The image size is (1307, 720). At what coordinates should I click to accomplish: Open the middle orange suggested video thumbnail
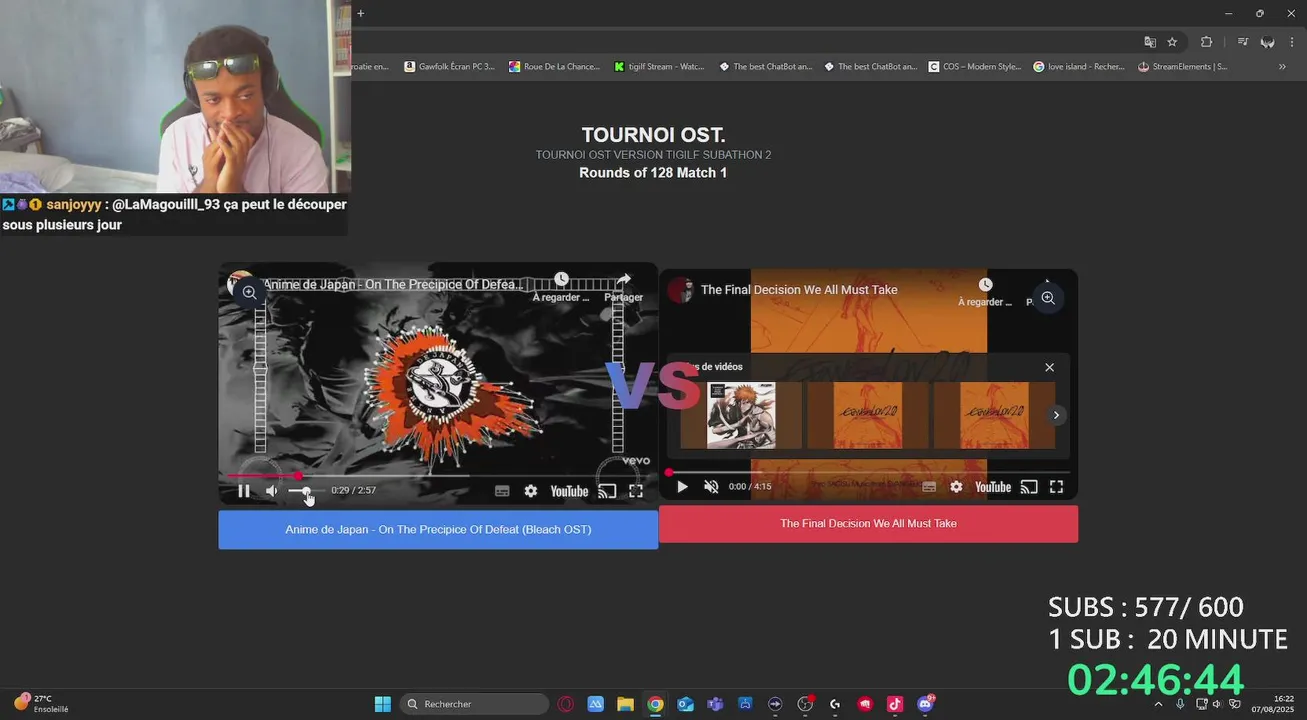point(867,415)
